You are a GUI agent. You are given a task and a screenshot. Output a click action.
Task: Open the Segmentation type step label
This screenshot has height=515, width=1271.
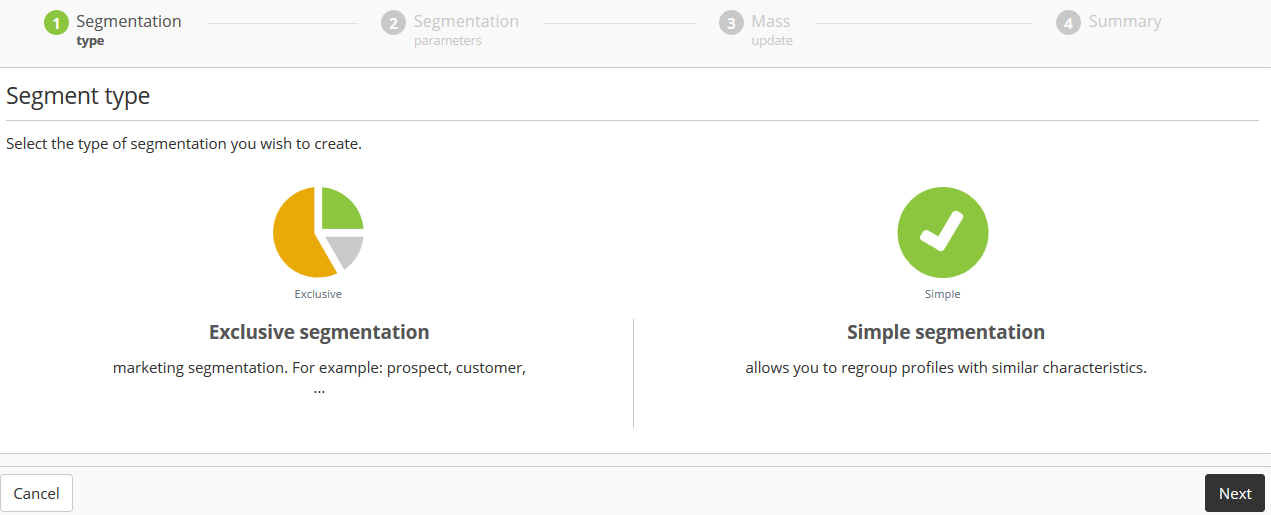[x=129, y=29]
